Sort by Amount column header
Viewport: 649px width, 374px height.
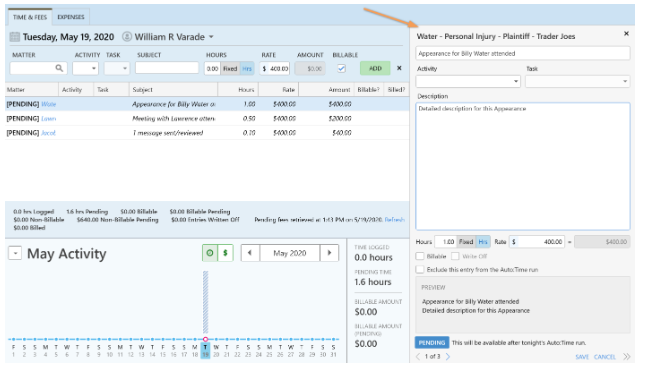pyautogui.click(x=326, y=89)
